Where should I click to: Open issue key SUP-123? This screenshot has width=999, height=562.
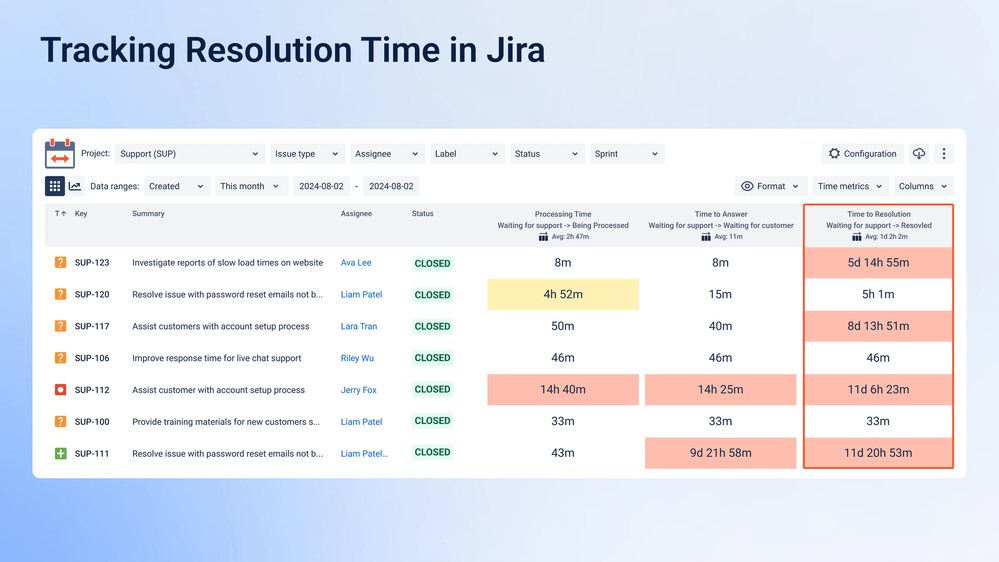92,263
